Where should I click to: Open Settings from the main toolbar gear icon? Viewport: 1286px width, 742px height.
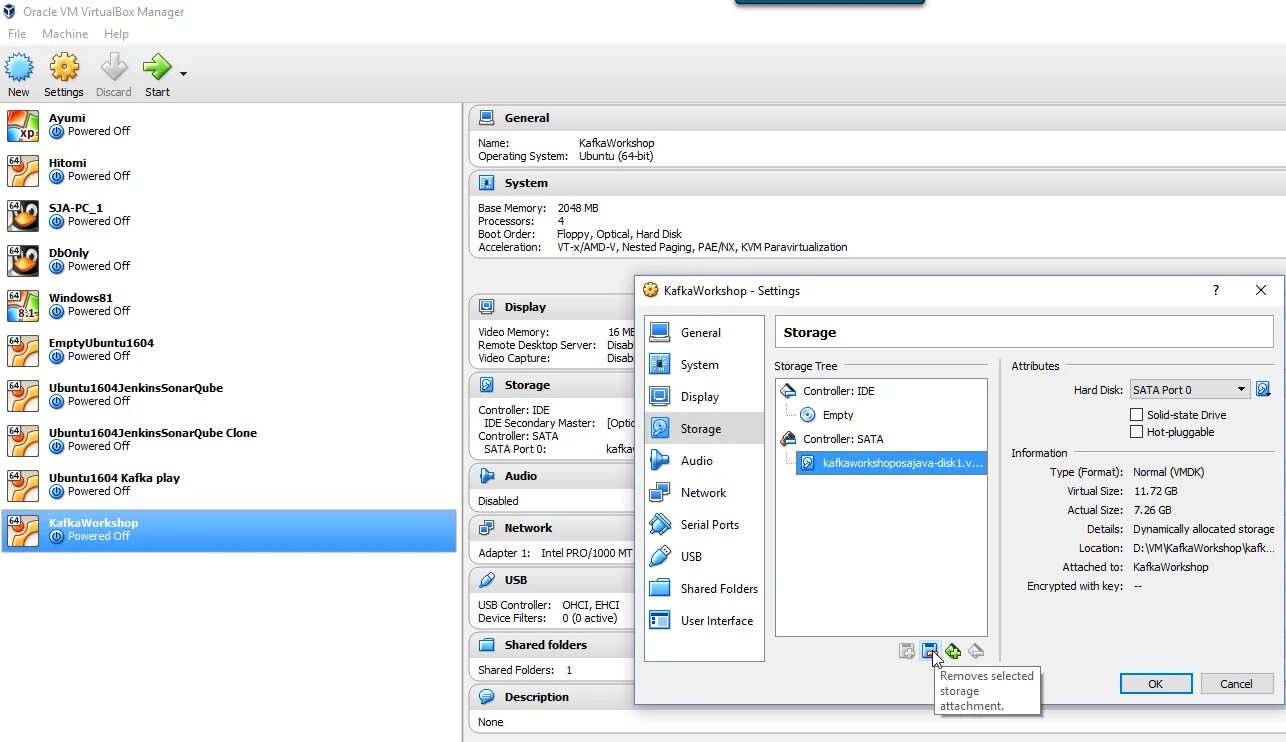click(64, 68)
